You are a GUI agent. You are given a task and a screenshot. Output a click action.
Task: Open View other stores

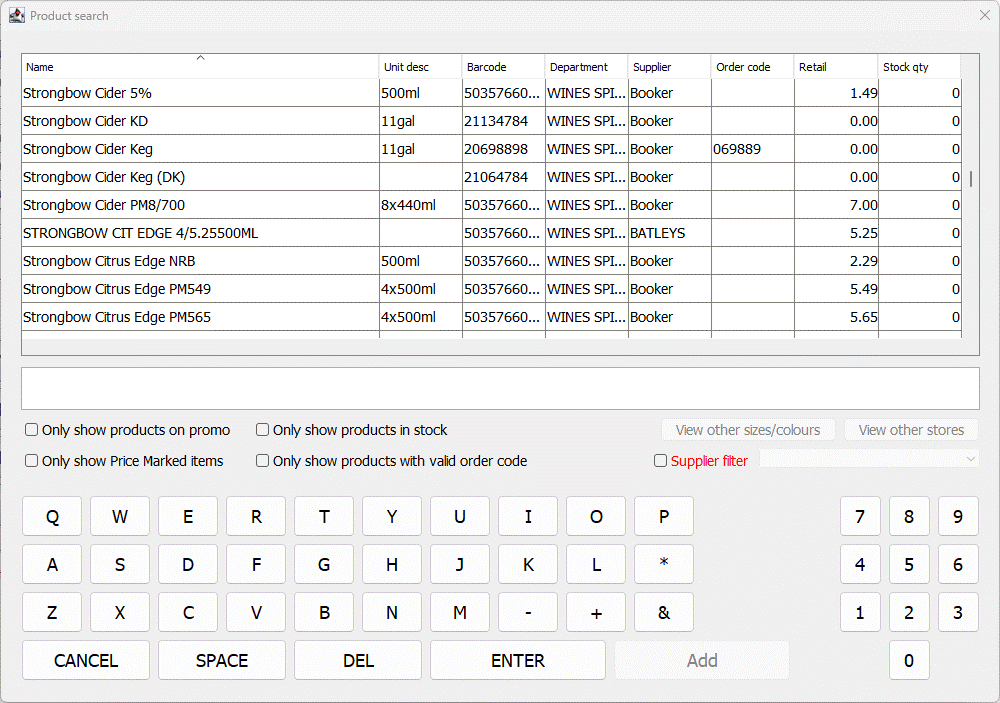tap(911, 430)
